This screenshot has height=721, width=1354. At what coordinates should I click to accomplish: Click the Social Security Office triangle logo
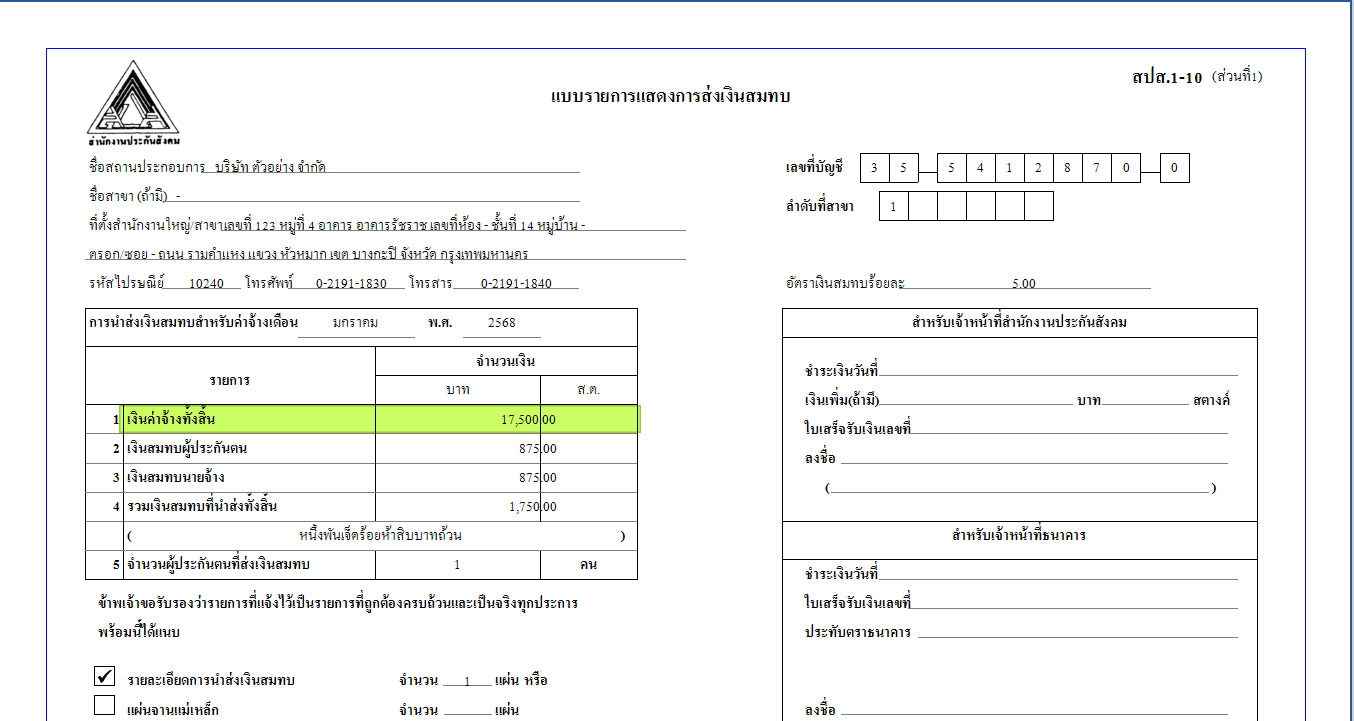point(133,98)
